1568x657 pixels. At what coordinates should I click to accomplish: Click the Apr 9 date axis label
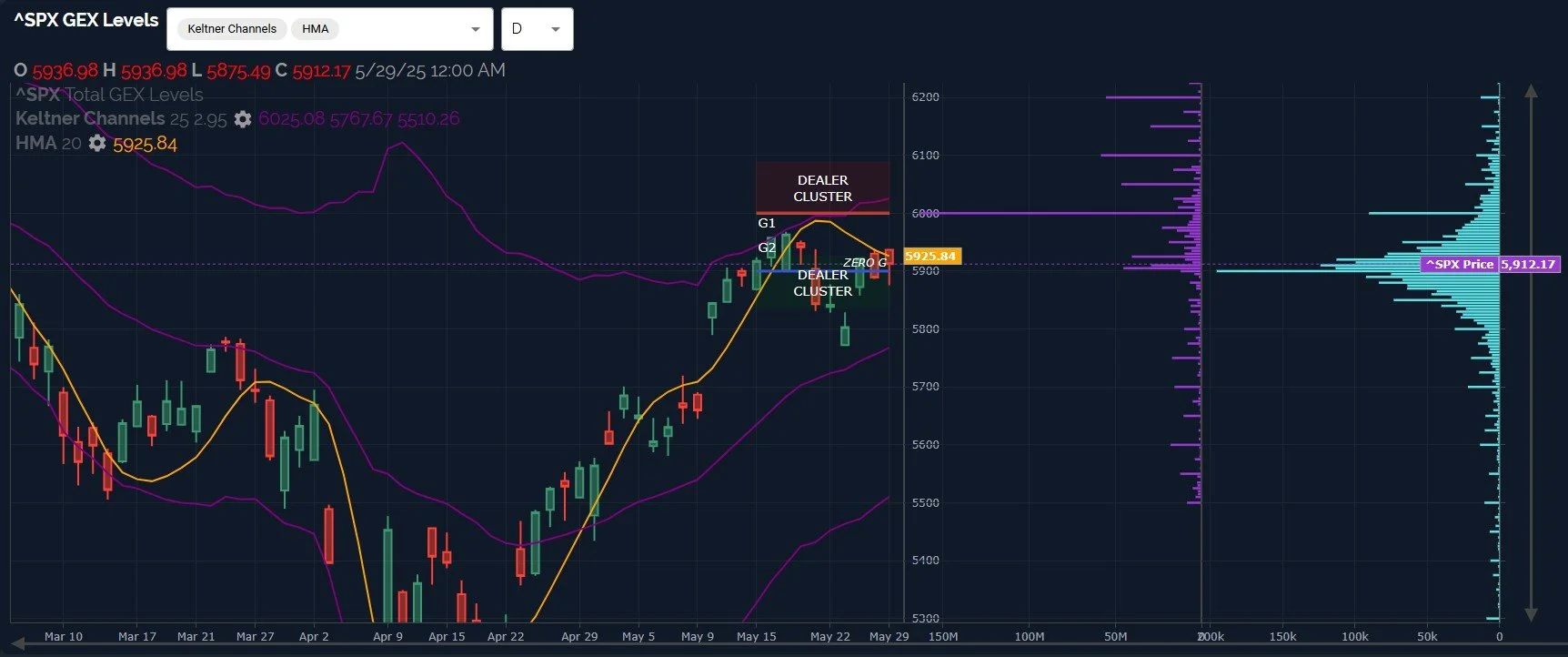point(387,636)
